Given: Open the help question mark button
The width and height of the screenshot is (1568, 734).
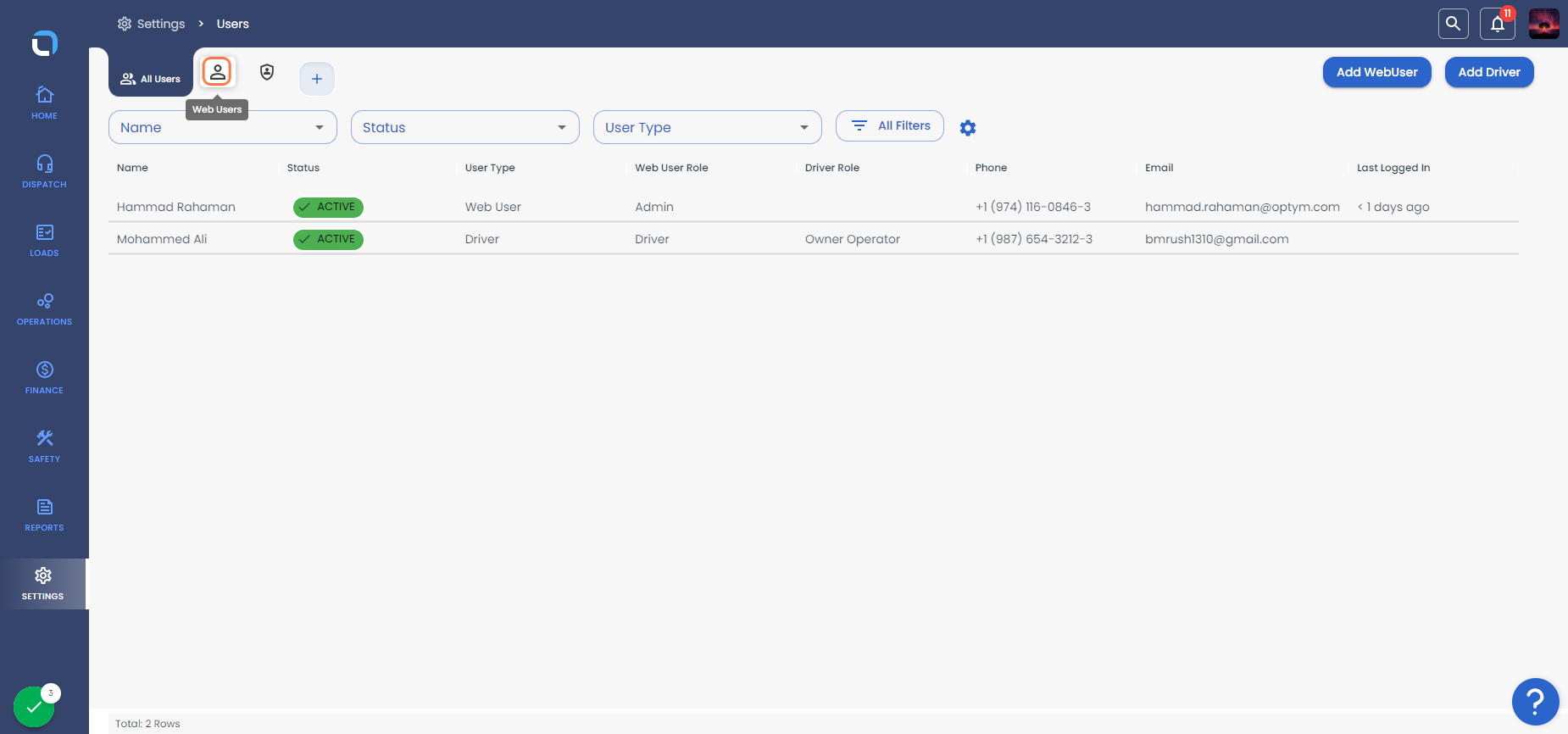Looking at the screenshot, I should click(x=1535, y=702).
